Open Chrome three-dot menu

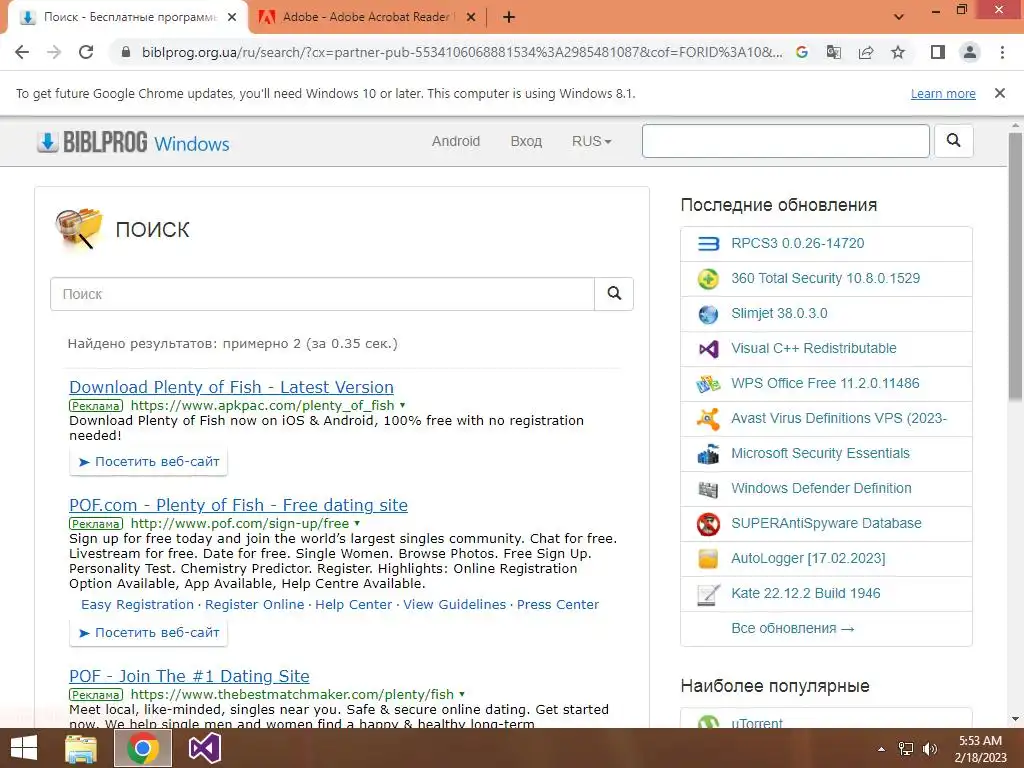[x=1002, y=52]
